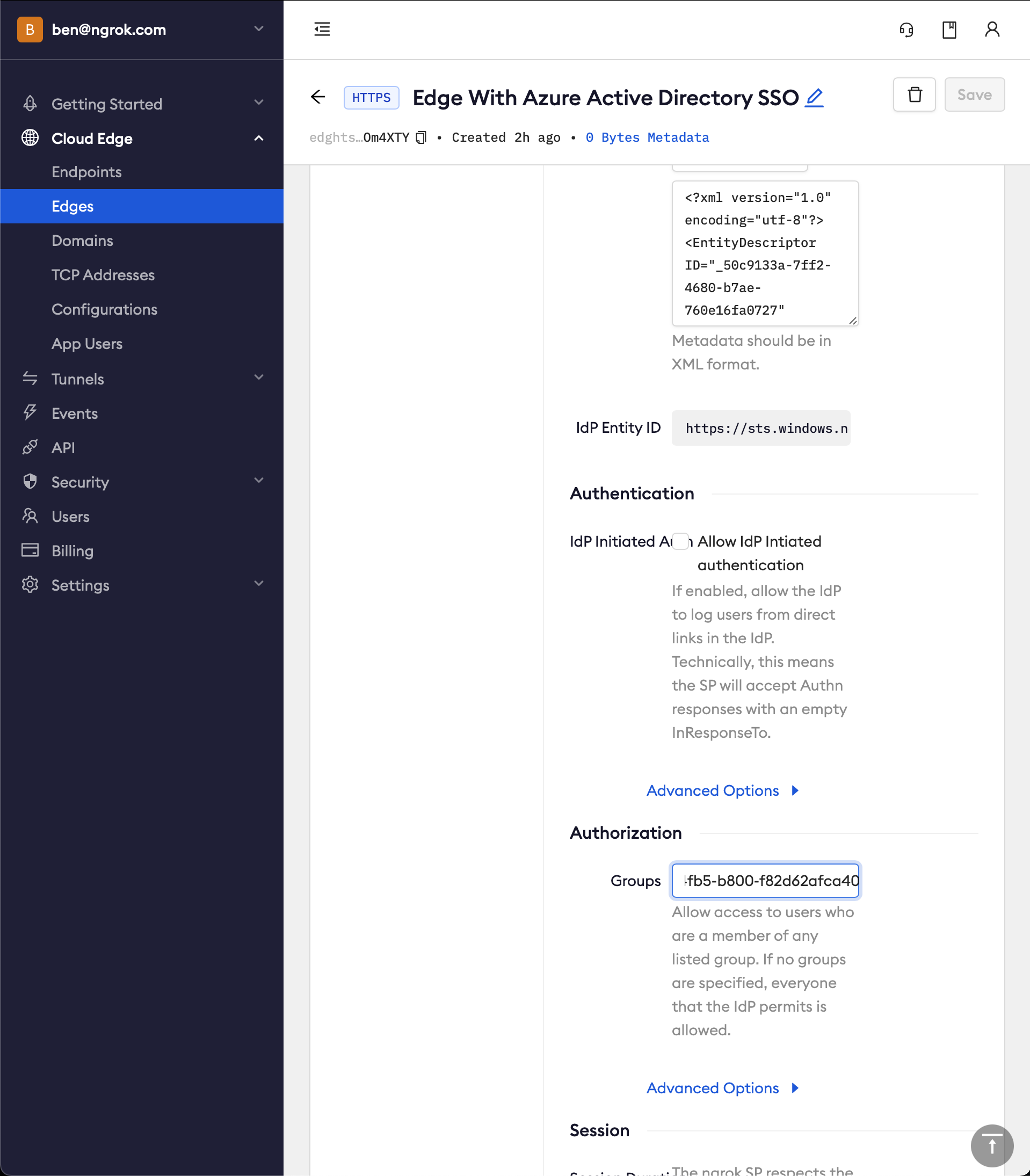Go back using the left arrow
Viewport: 1030px width, 1176px height.
click(x=318, y=97)
